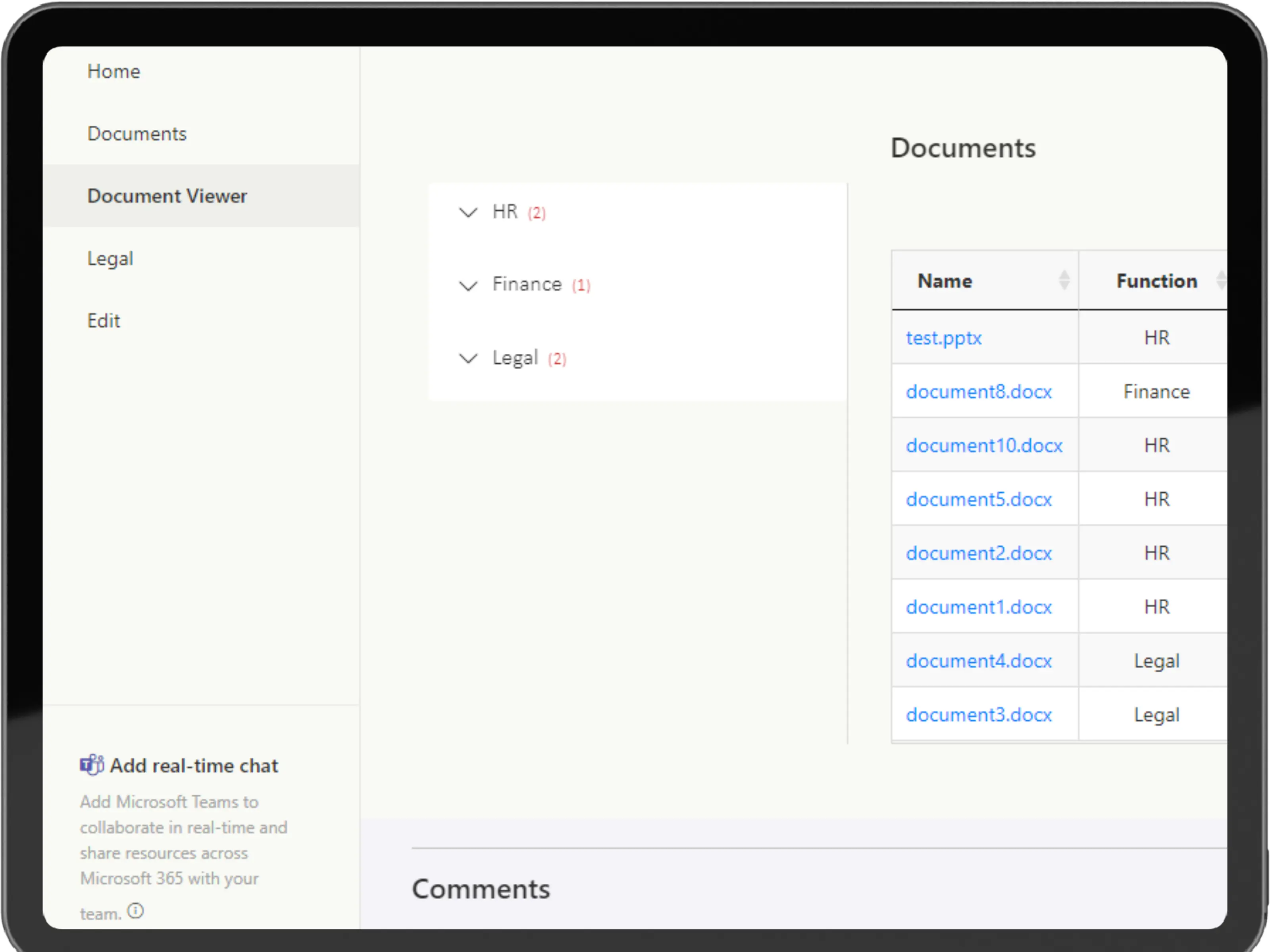The width and height of the screenshot is (1270, 952).
Task: Click Add real-time chat heading
Action: click(x=194, y=766)
